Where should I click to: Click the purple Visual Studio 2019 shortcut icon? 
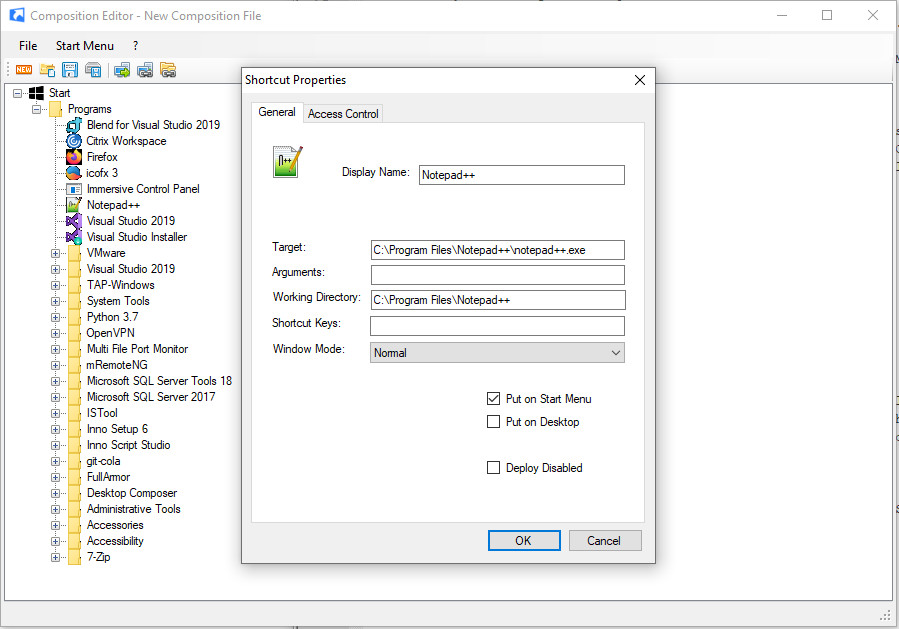[74, 221]
